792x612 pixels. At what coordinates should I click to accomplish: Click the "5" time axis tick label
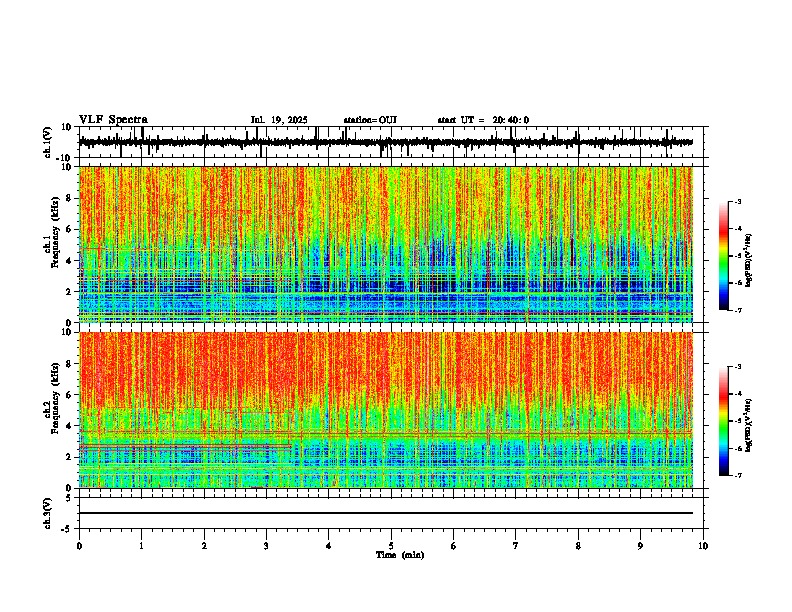tap(391, 546)
